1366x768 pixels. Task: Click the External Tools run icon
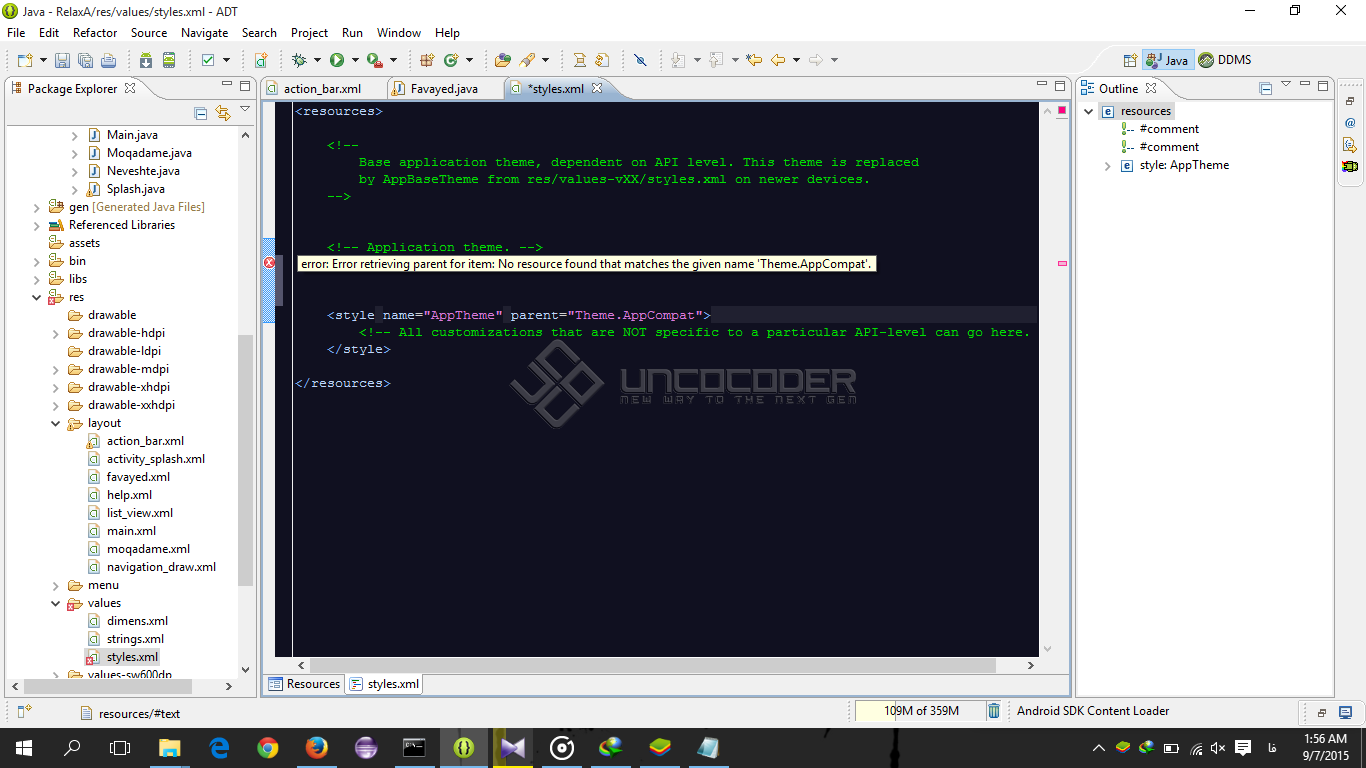tap(374, 60)
